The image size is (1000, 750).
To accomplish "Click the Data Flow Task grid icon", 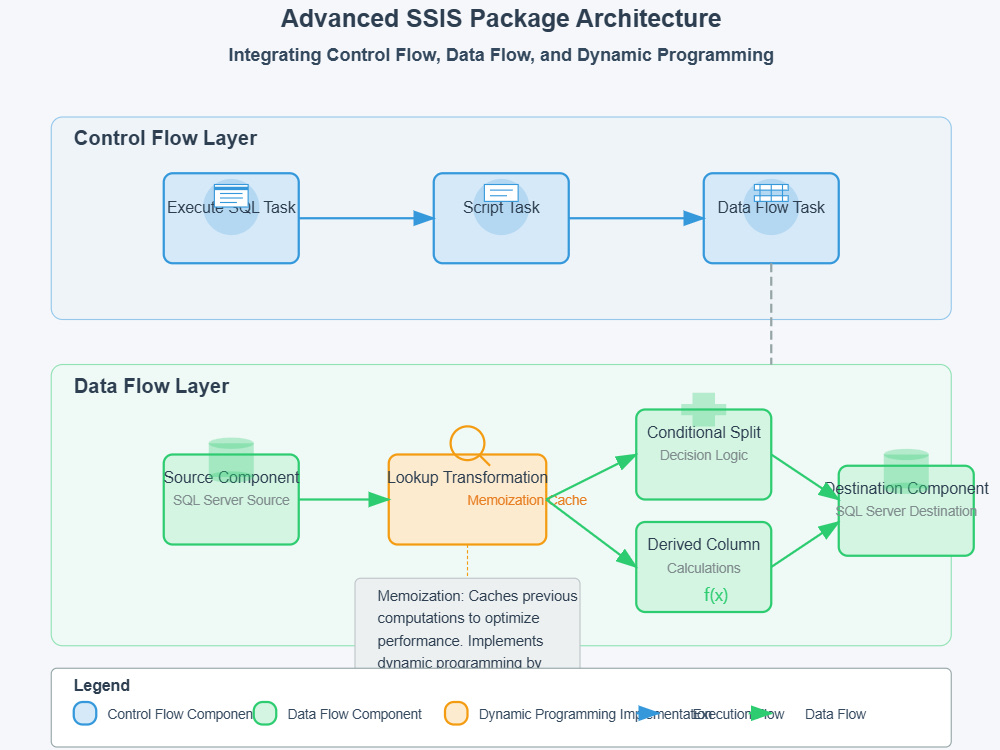I will [771, 193].
